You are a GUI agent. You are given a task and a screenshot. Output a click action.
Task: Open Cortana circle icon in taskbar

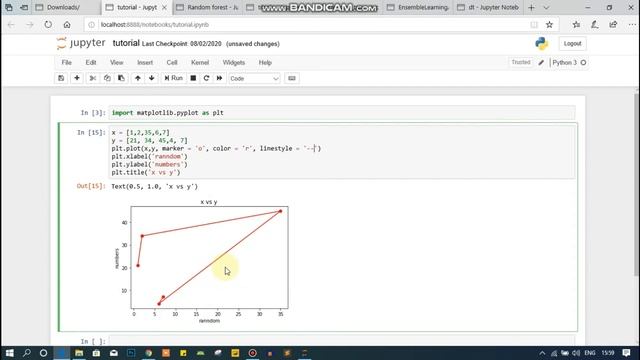[43, 353]
